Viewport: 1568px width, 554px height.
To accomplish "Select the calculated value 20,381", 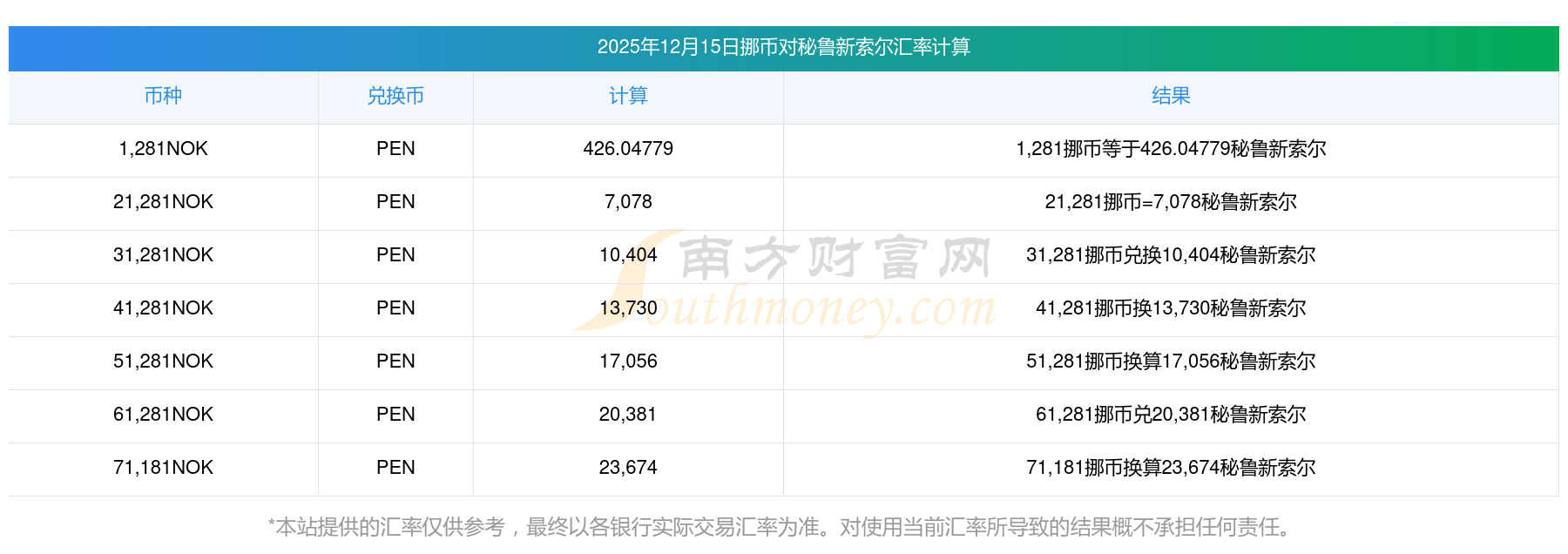I will coord(628,415).
